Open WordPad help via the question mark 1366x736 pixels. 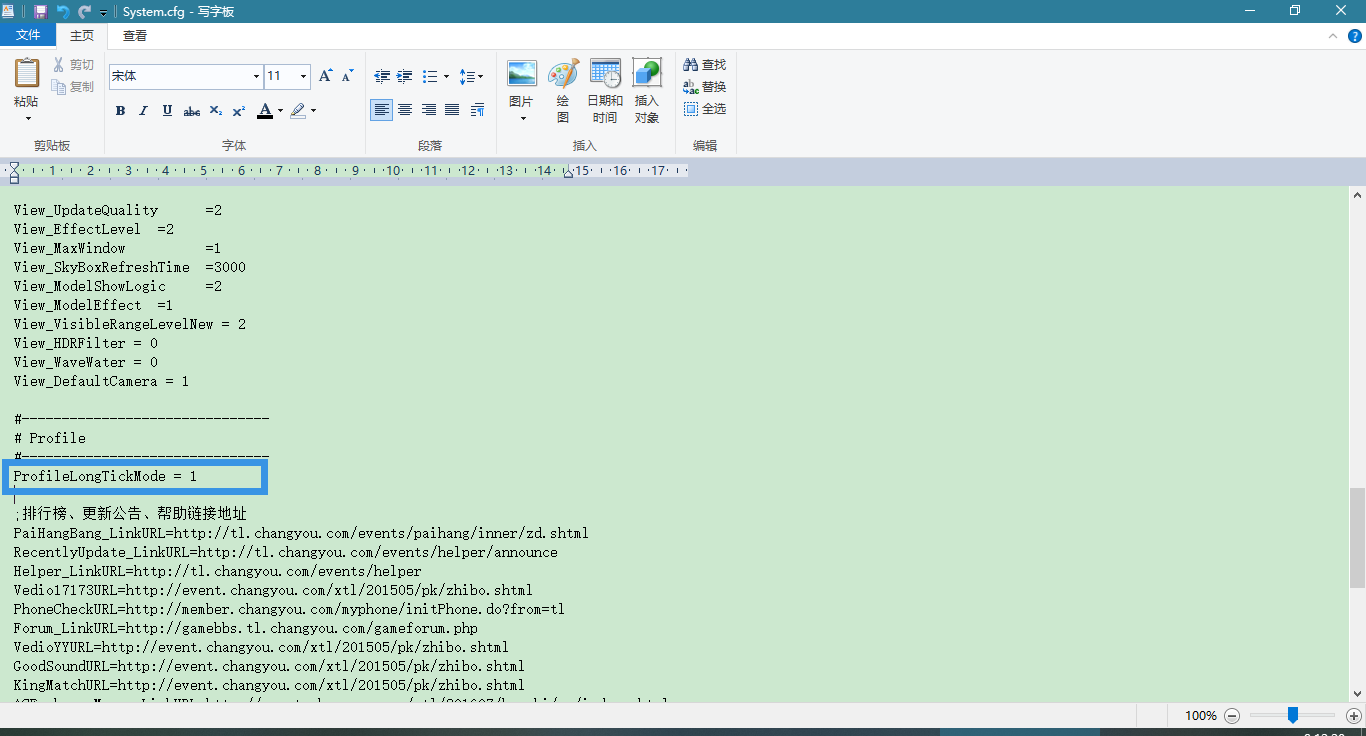click(1355, 36)
